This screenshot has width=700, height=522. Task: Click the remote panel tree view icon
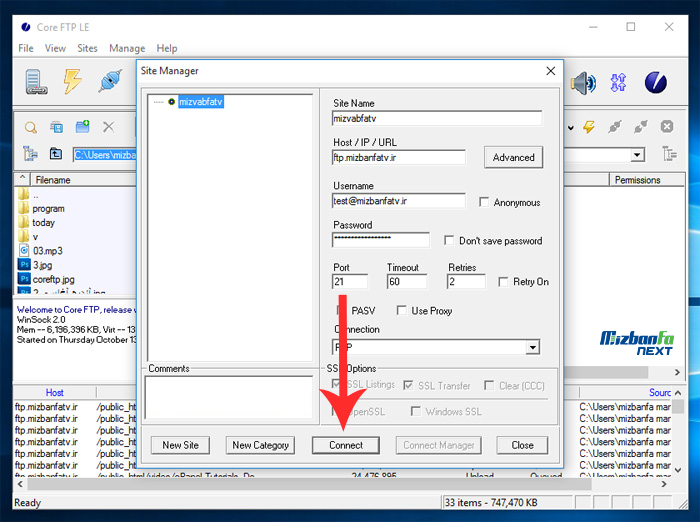[669, 154]
